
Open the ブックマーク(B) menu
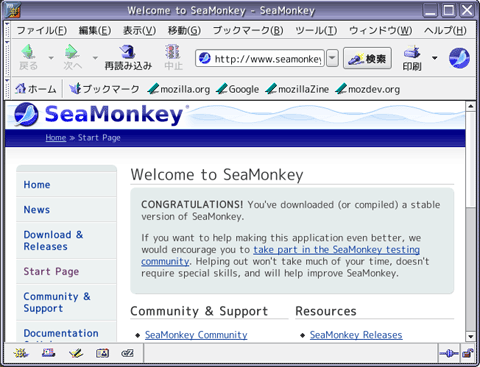pos(248,31)
